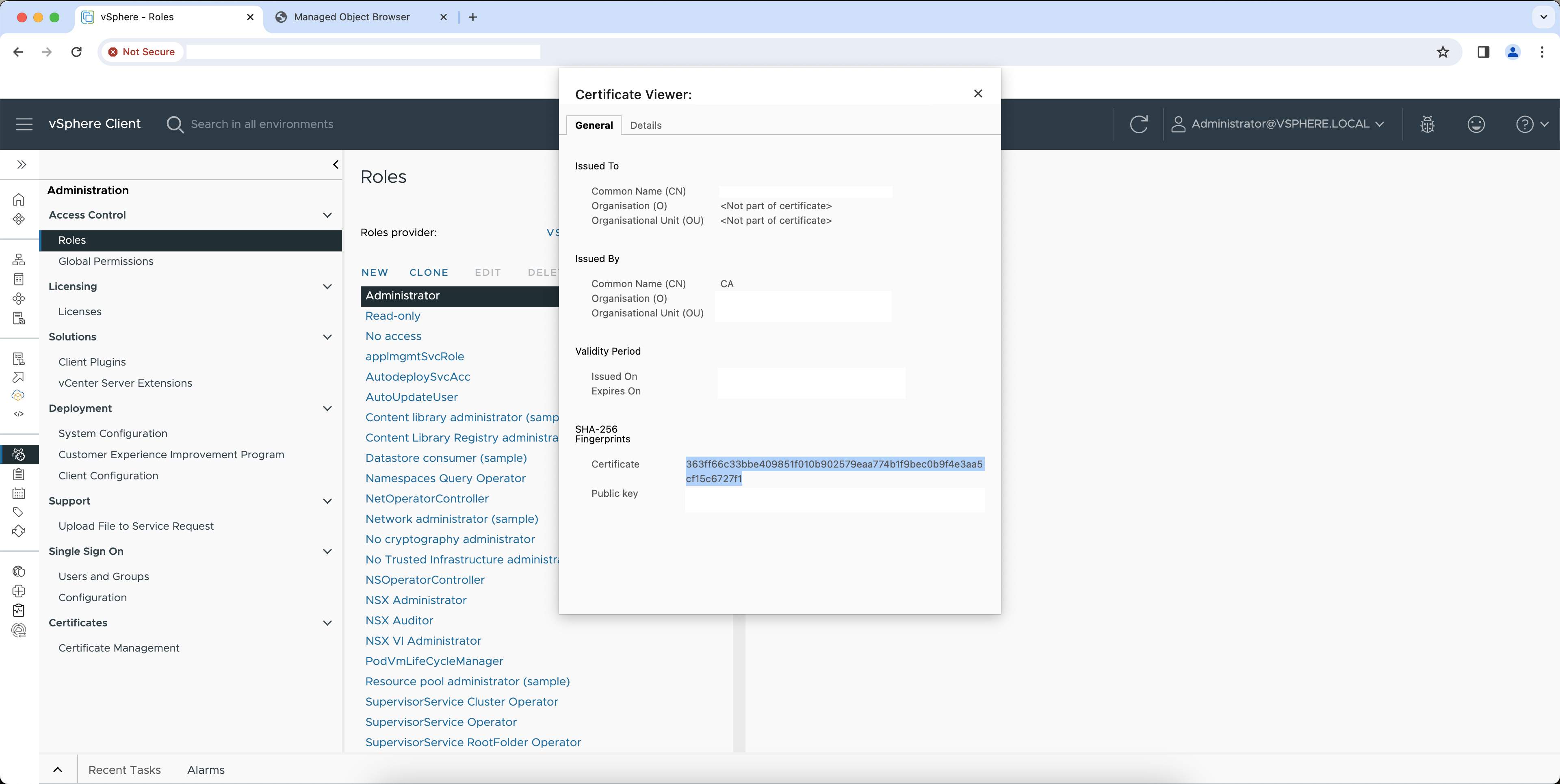Refresh the vSphere Client interface
The image size is (1560, 784).
click(1139, 123)
